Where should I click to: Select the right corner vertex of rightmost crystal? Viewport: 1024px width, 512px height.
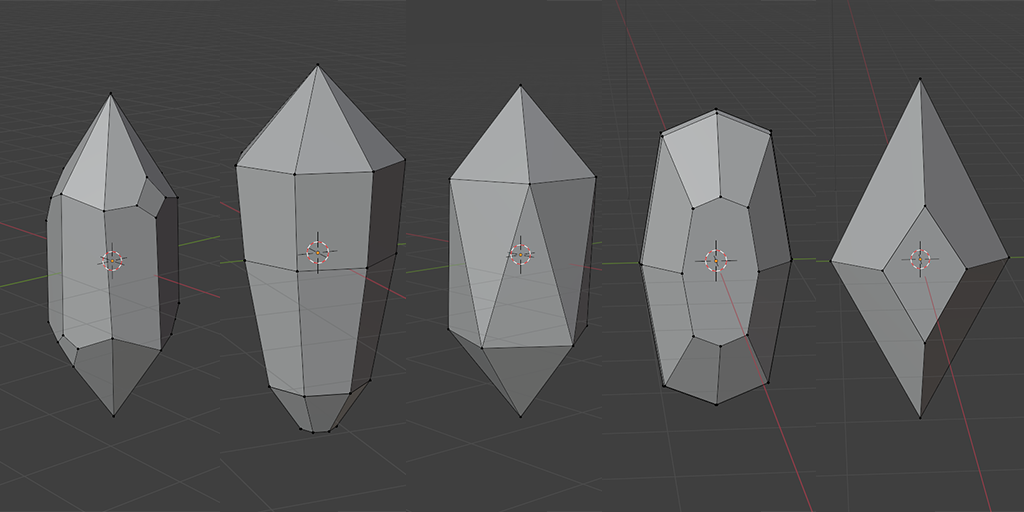click(x=1008, y=257)
